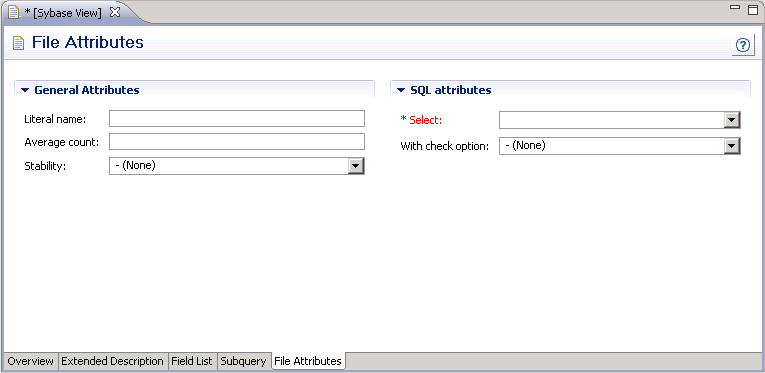765x373 pixels.
Task: Focus the Literal name input field
Action: pyautogui.click(x=237, y=118)
